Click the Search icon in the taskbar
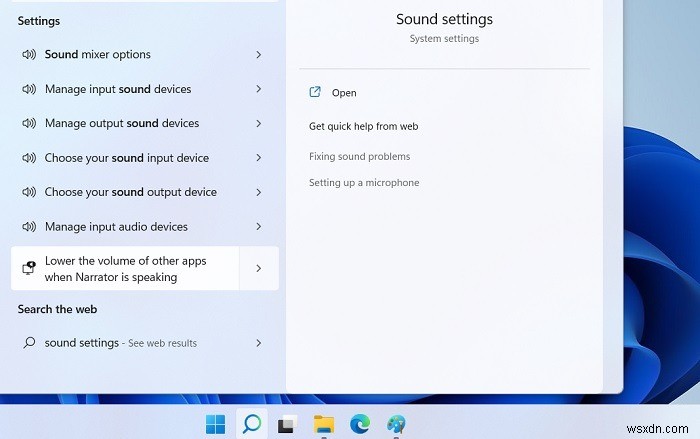700x439 pixels. click(252, 423)
